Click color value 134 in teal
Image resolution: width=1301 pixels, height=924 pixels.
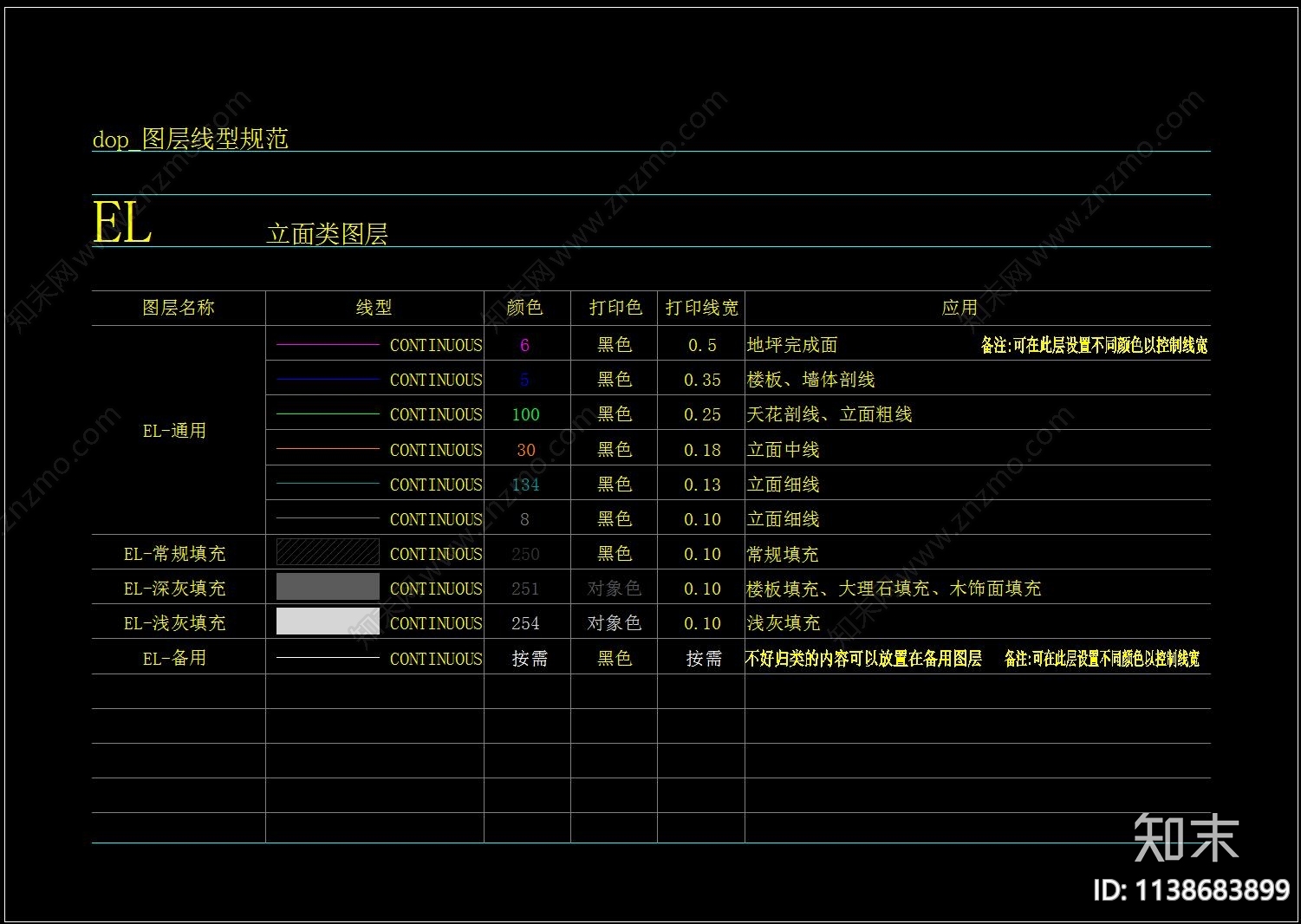525,485
